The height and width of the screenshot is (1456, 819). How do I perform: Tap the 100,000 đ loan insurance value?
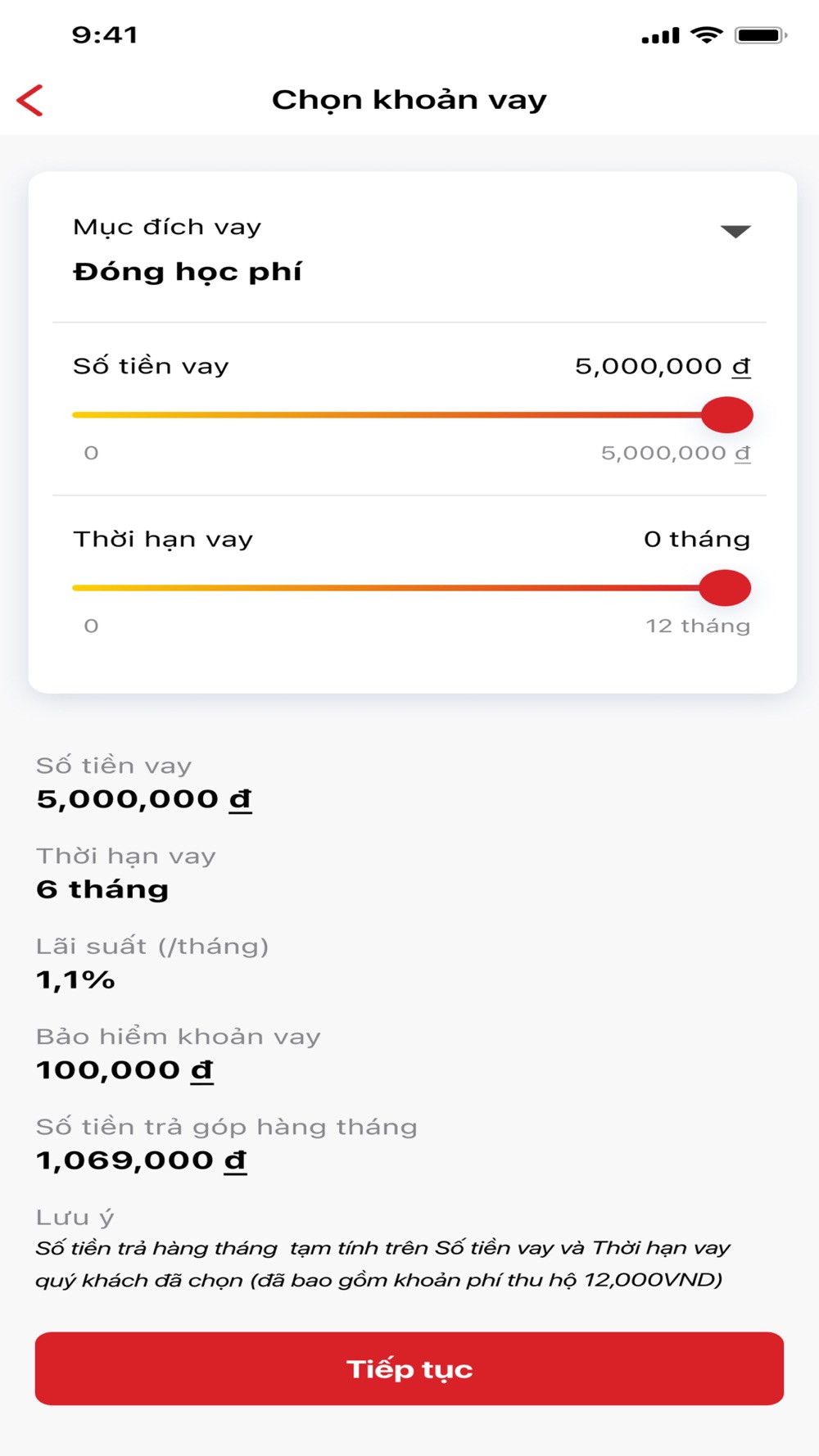point(124,1070)
